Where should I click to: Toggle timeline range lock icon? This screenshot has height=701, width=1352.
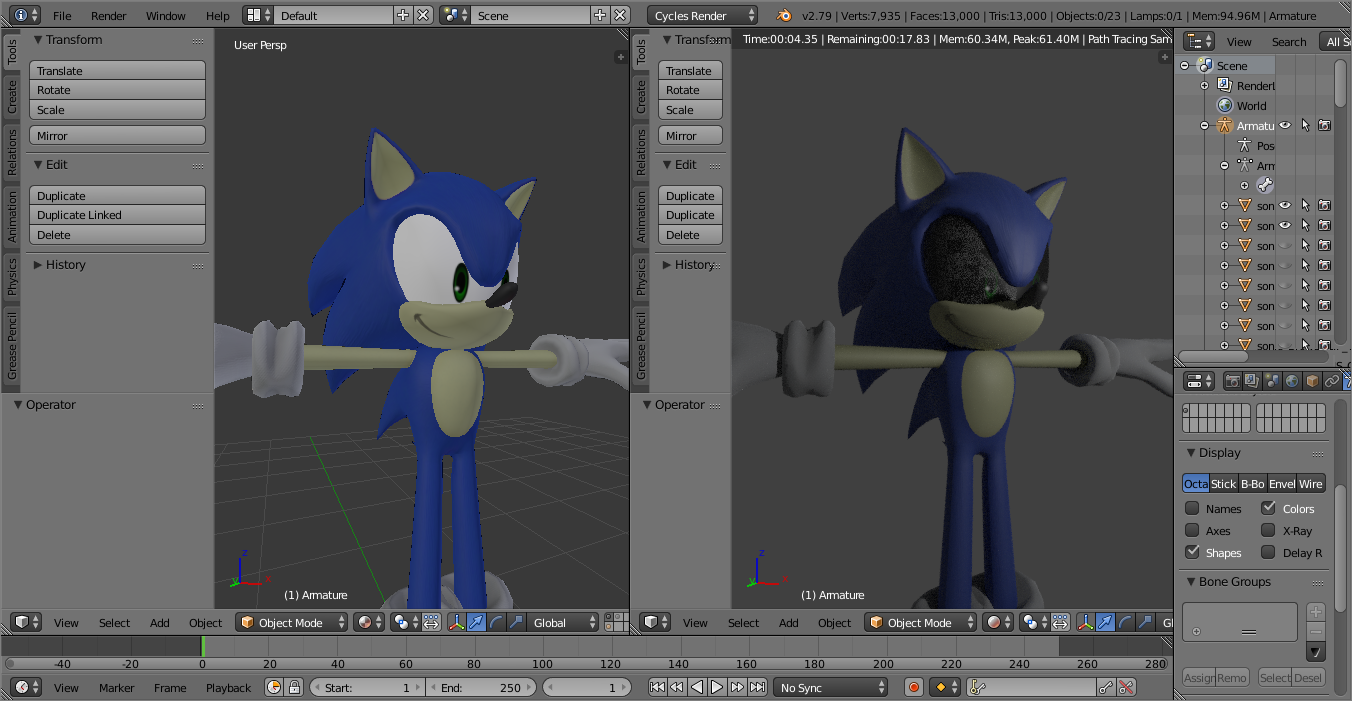pyautogui.click(x=294, y=687)
